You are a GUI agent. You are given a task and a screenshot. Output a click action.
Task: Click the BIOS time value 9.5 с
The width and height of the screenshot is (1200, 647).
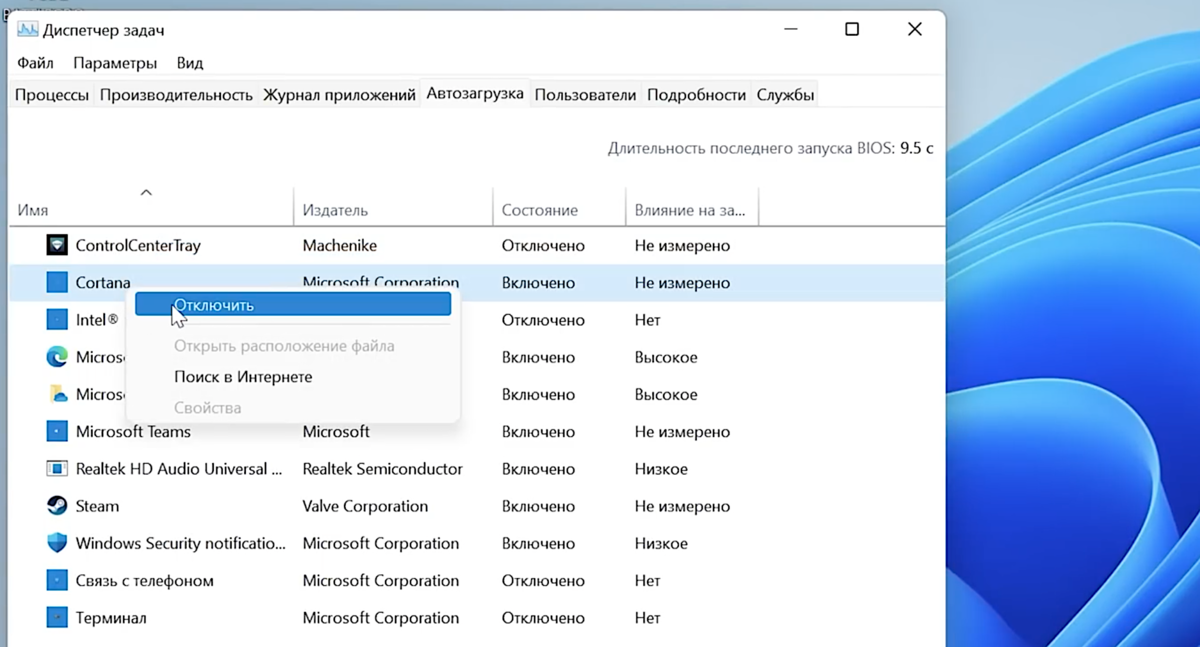[916, 148]
